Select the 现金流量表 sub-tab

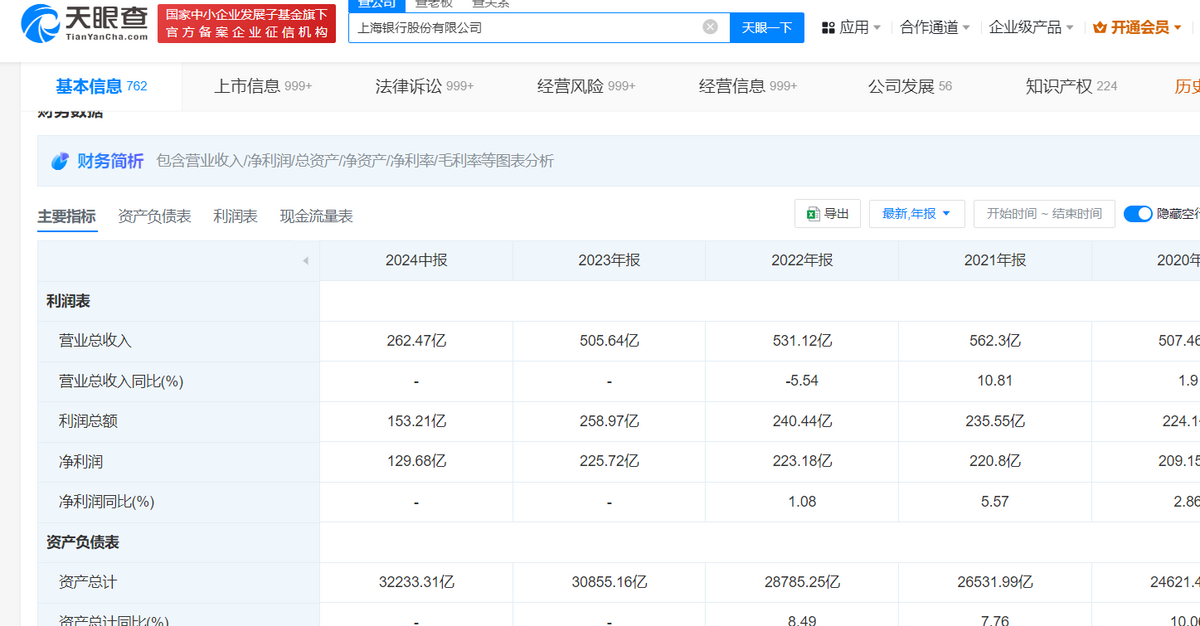click(316, 216)
